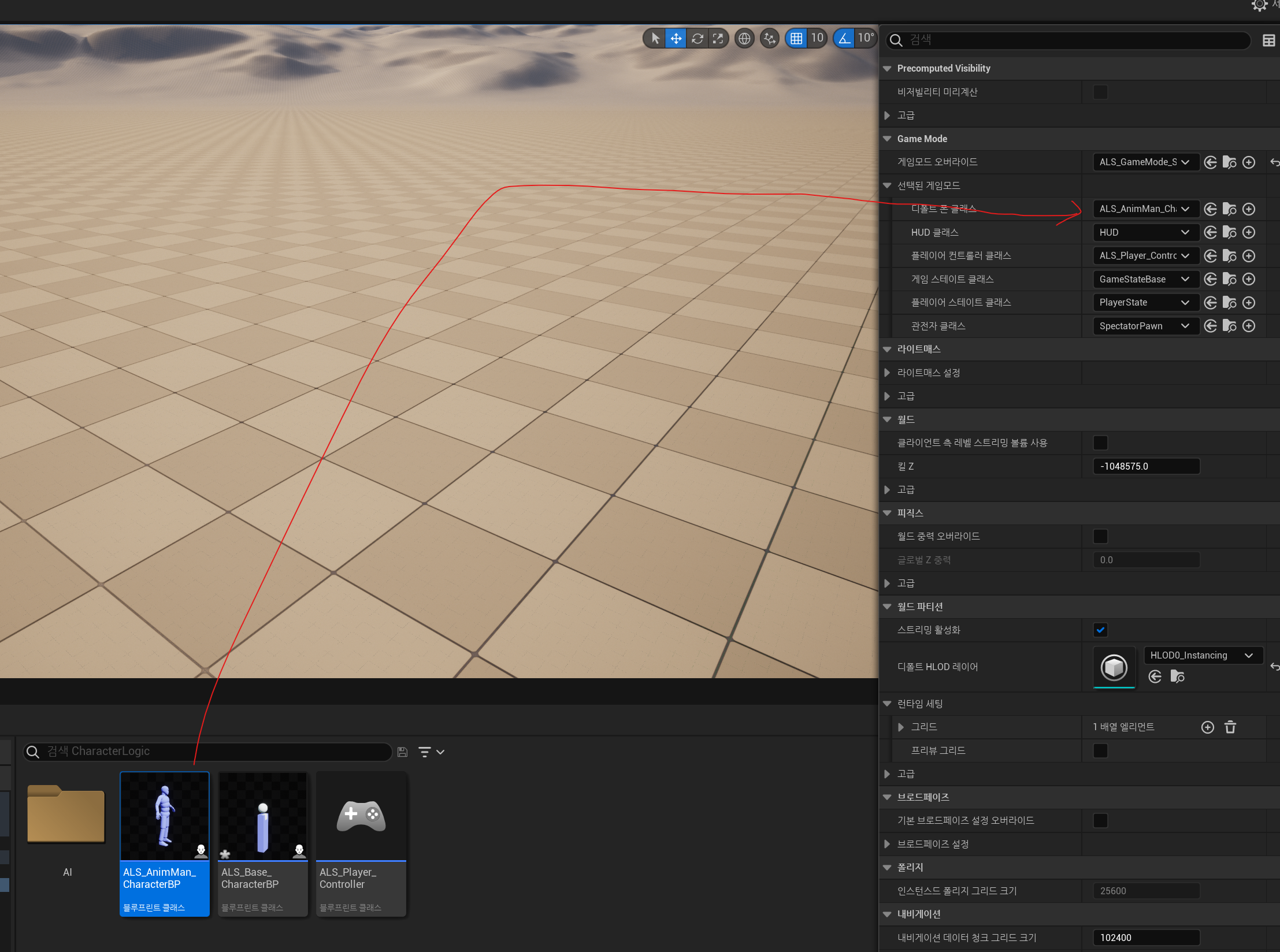Reset GameMode override to default arrow
The width and height of the screenshot is (1280, 952).
pyautogui.click(x=1274, y=162)
